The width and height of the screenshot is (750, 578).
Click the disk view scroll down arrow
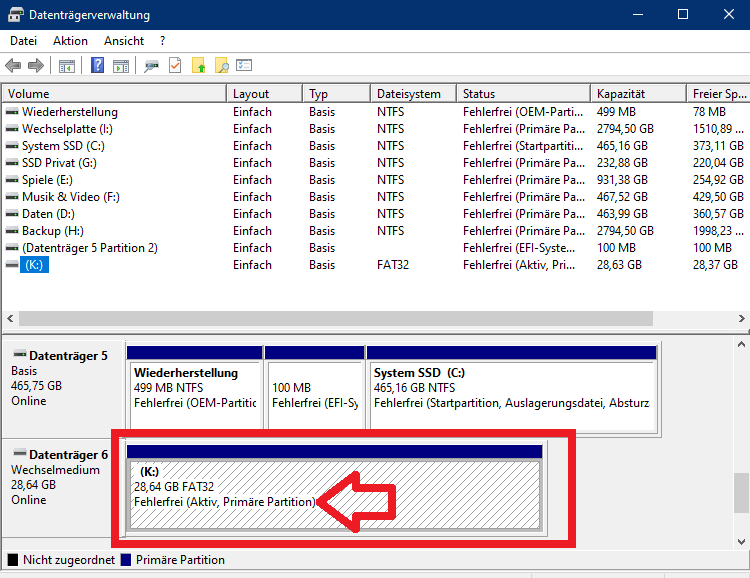[x=741, y=542]
